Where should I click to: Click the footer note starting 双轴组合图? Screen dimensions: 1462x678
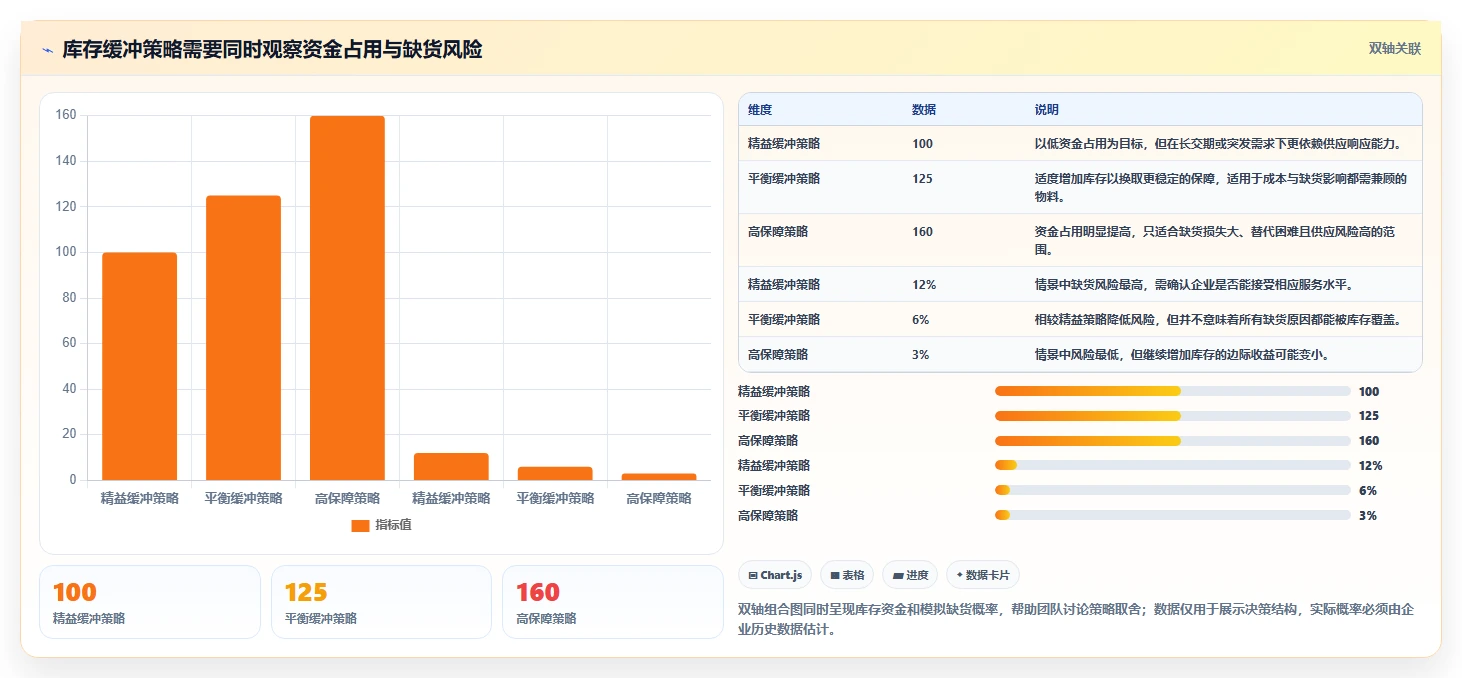tap(1076, 619)
